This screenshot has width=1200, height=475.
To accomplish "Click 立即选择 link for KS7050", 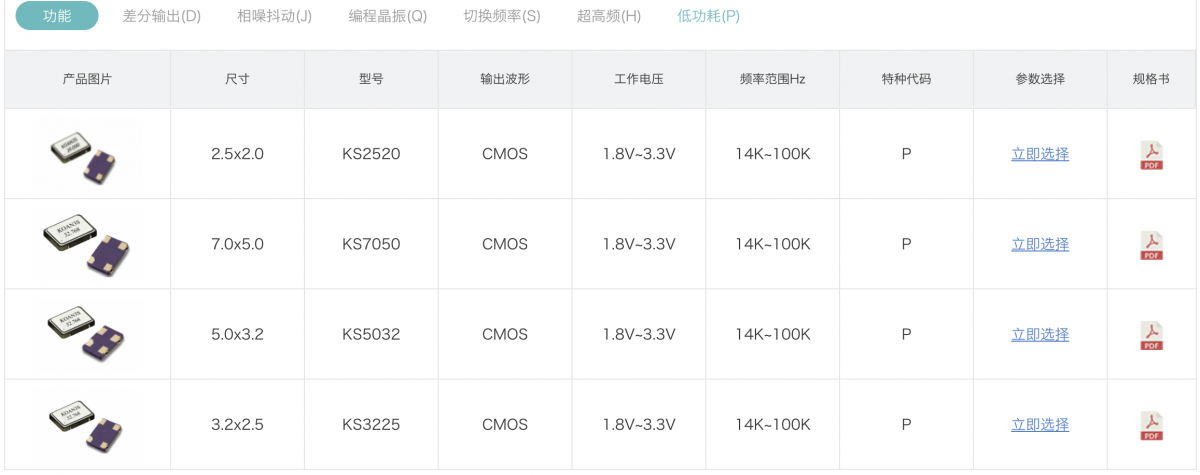I will (1040, 244).
